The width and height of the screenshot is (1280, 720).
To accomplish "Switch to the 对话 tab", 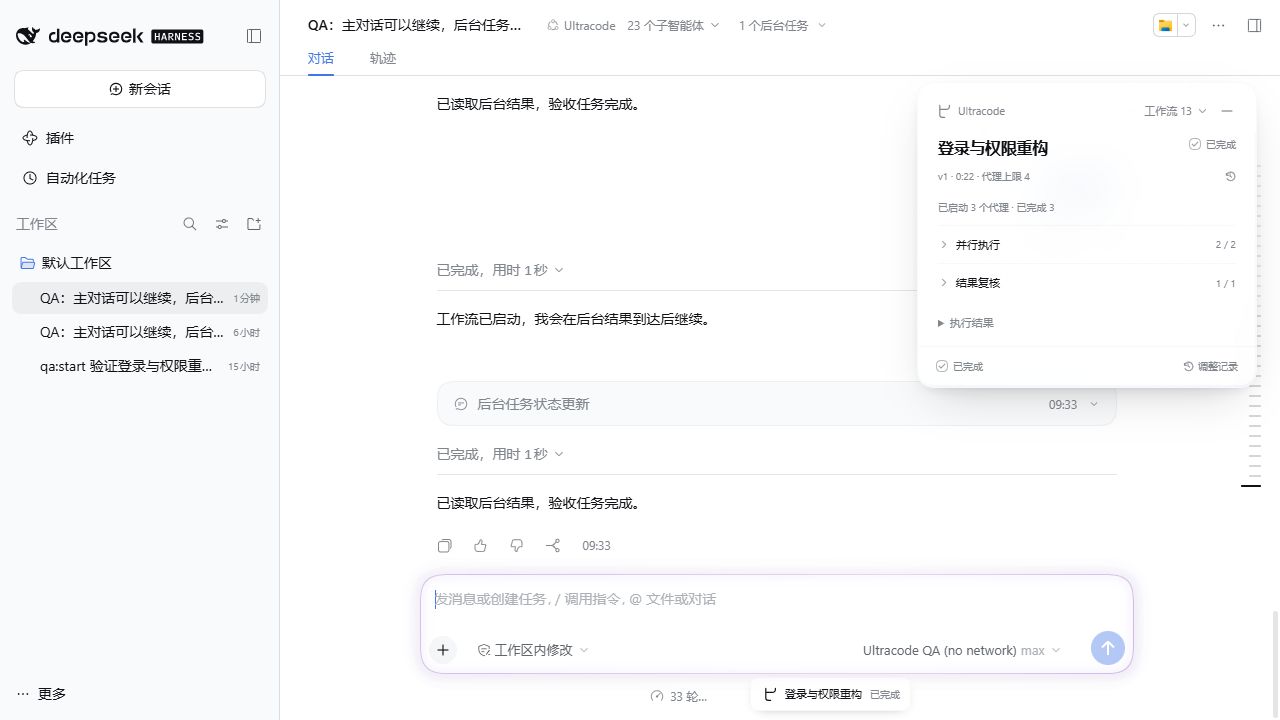I will [321, 58].
